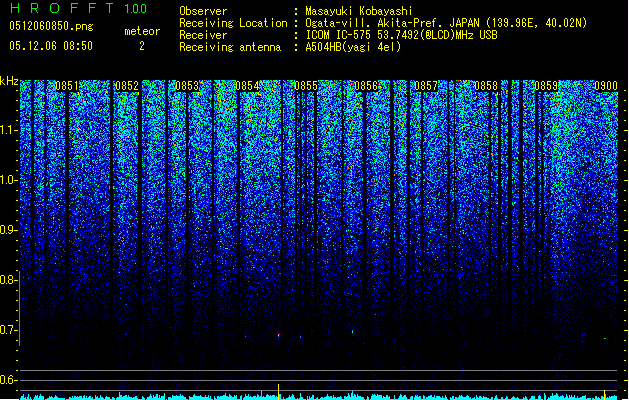Click the date stamp 05.12.06 08:50
This screenshot has width=629, height=400.
coord(51,46)
